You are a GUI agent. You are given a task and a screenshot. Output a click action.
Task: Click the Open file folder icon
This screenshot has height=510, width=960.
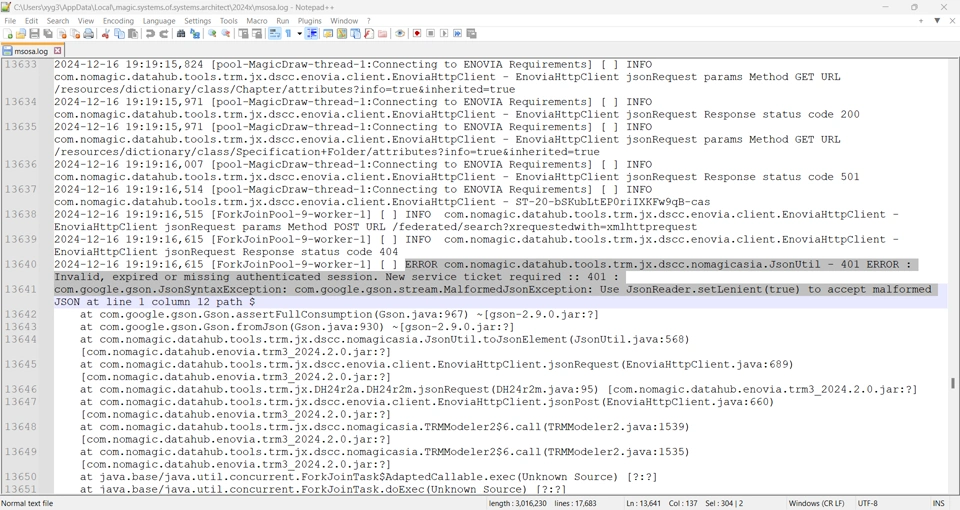[21, 34]
